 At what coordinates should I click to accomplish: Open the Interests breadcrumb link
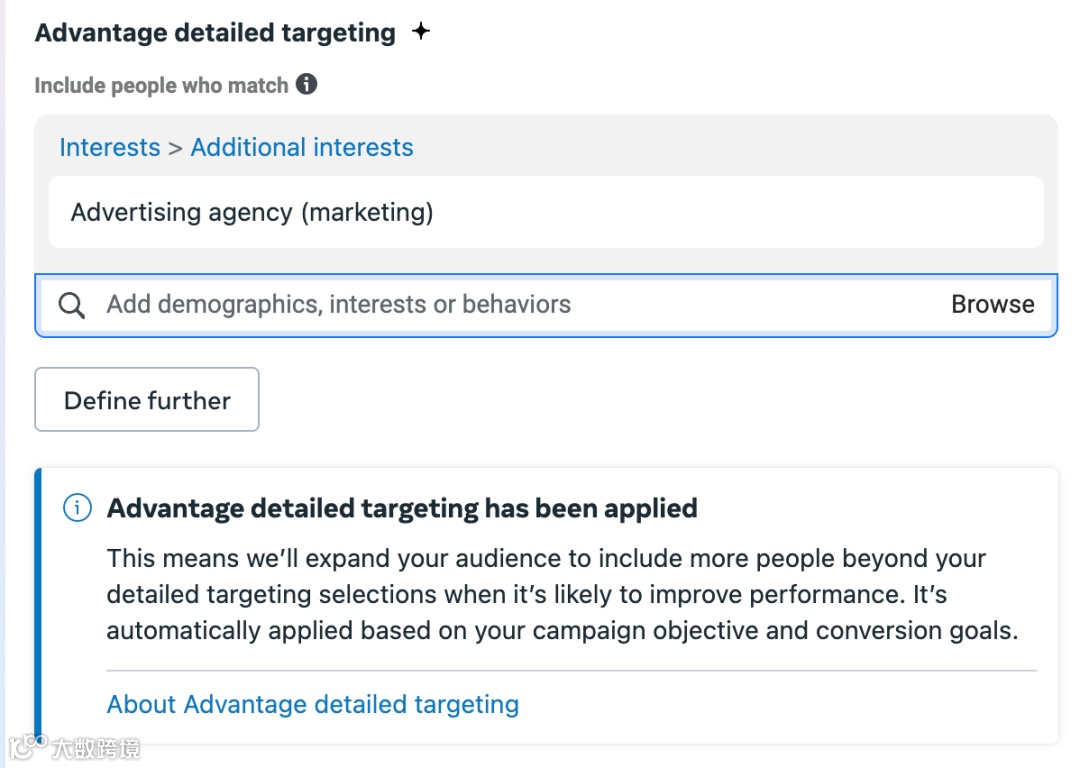[x=109, y=148]
